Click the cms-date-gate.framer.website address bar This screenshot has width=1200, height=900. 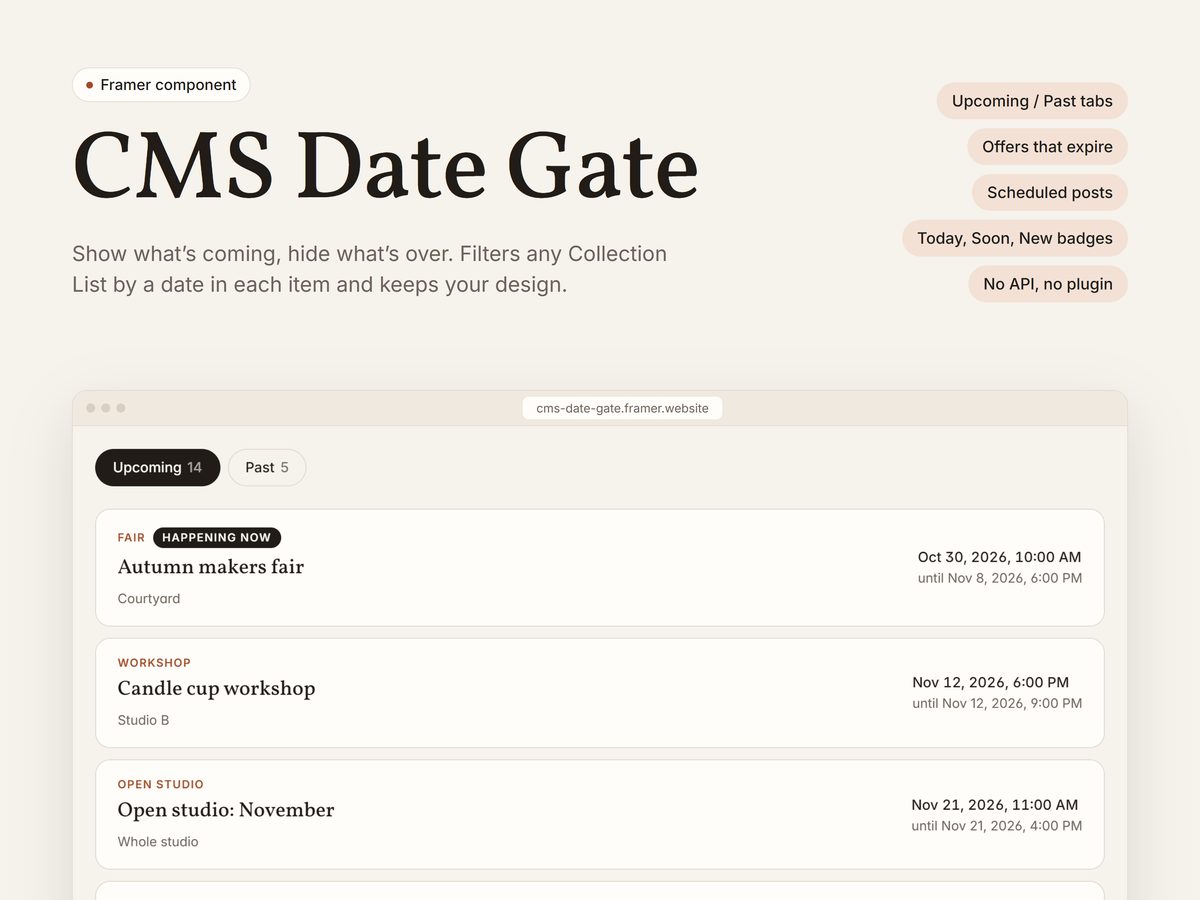[622, 408]
